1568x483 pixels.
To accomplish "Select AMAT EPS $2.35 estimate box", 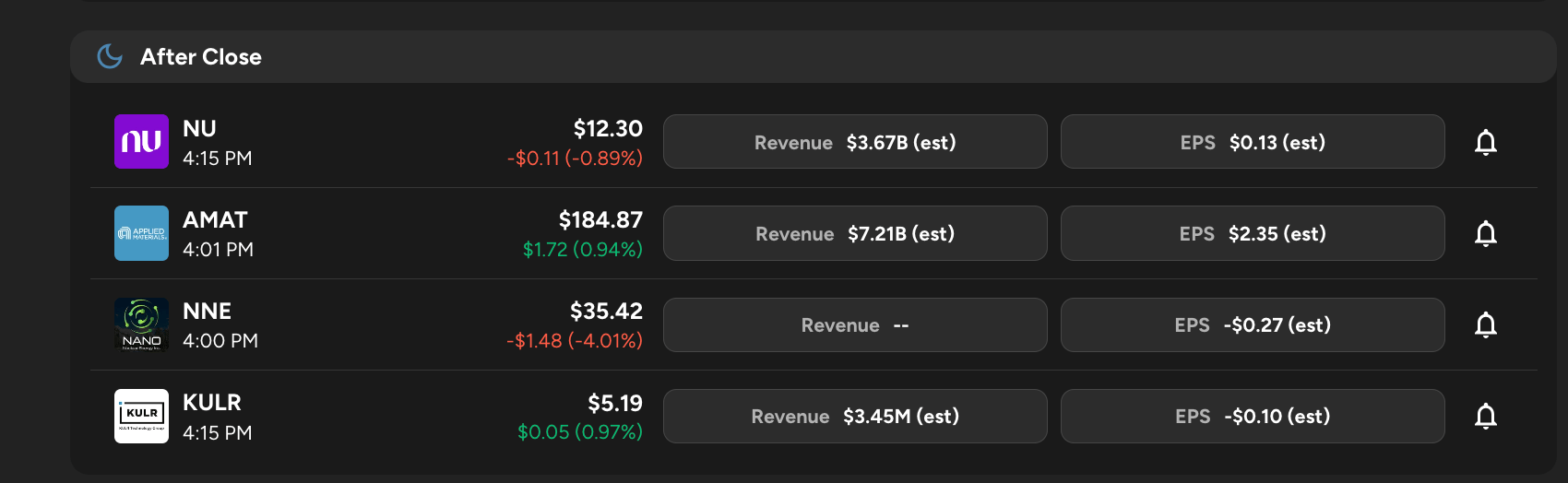I will [x=1253, y=233].
